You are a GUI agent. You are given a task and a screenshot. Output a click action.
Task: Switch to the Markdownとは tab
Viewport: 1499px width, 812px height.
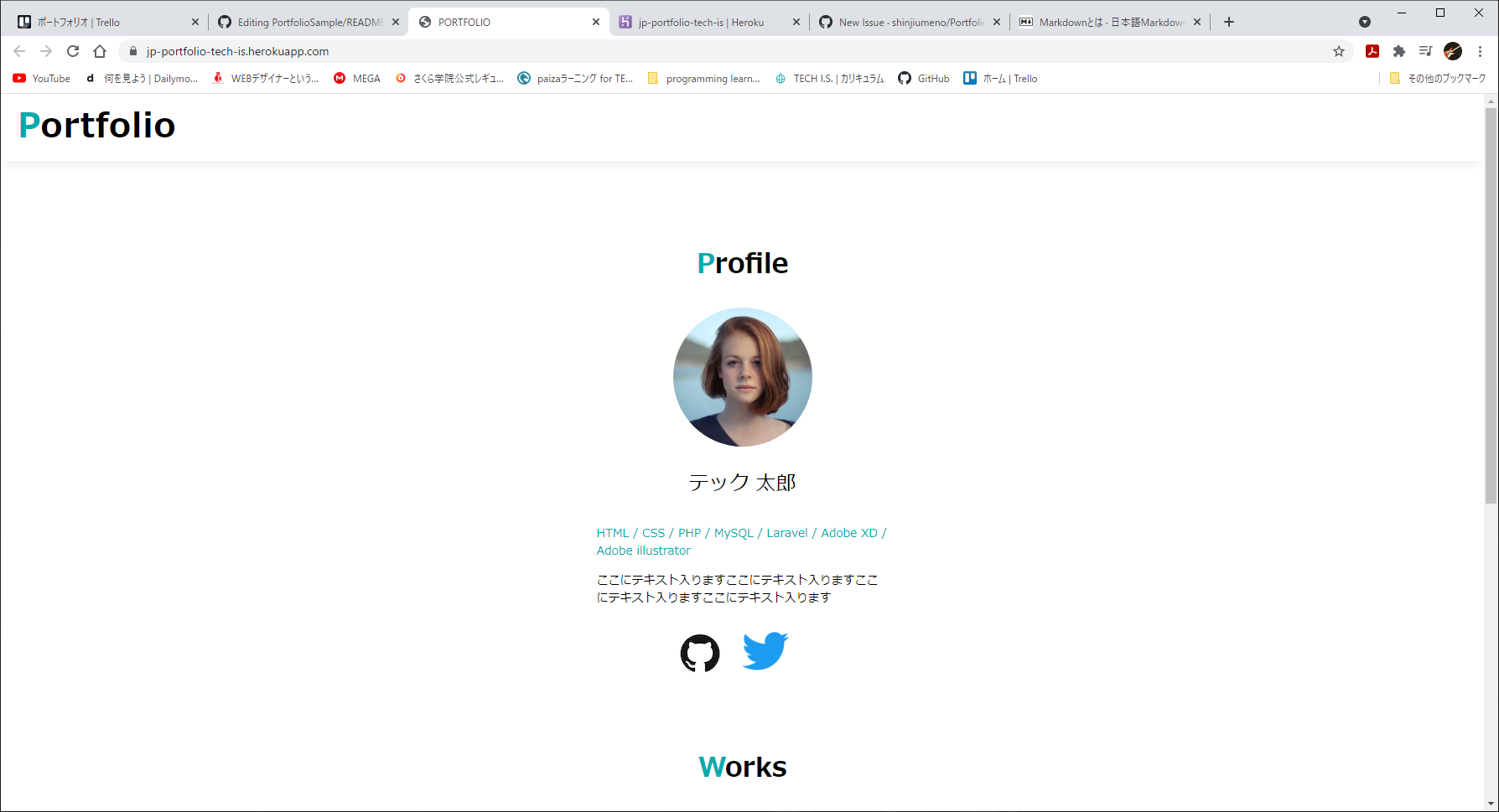(1109, 23)
